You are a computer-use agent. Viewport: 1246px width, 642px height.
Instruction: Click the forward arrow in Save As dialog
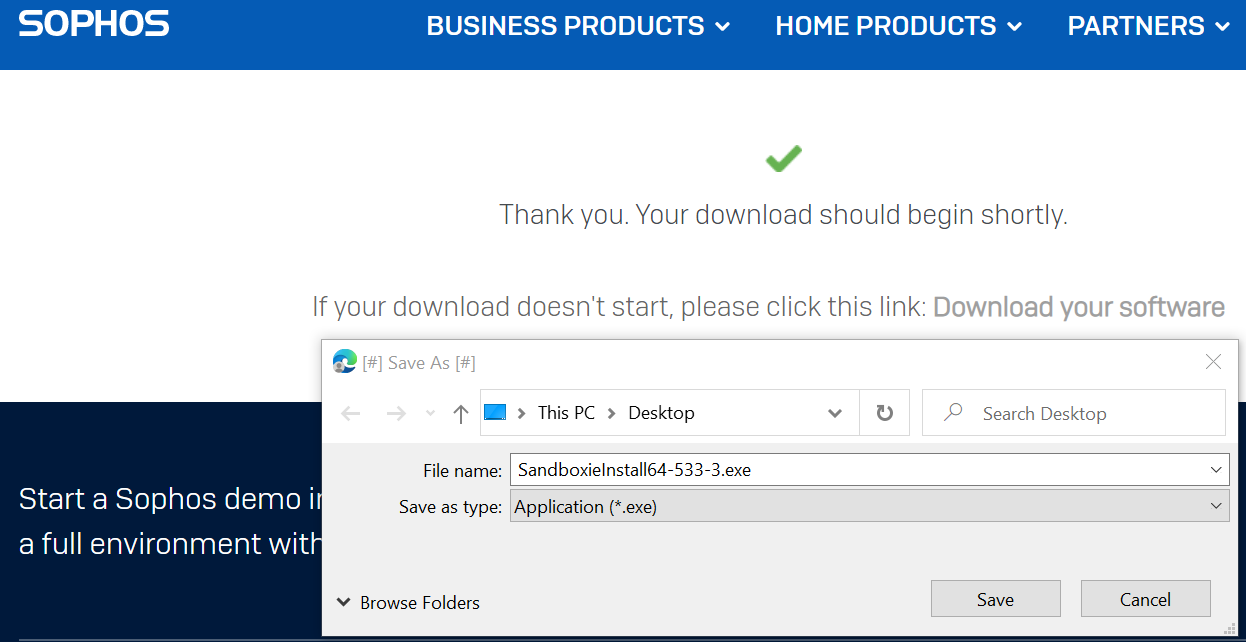(x=396, y=413)
